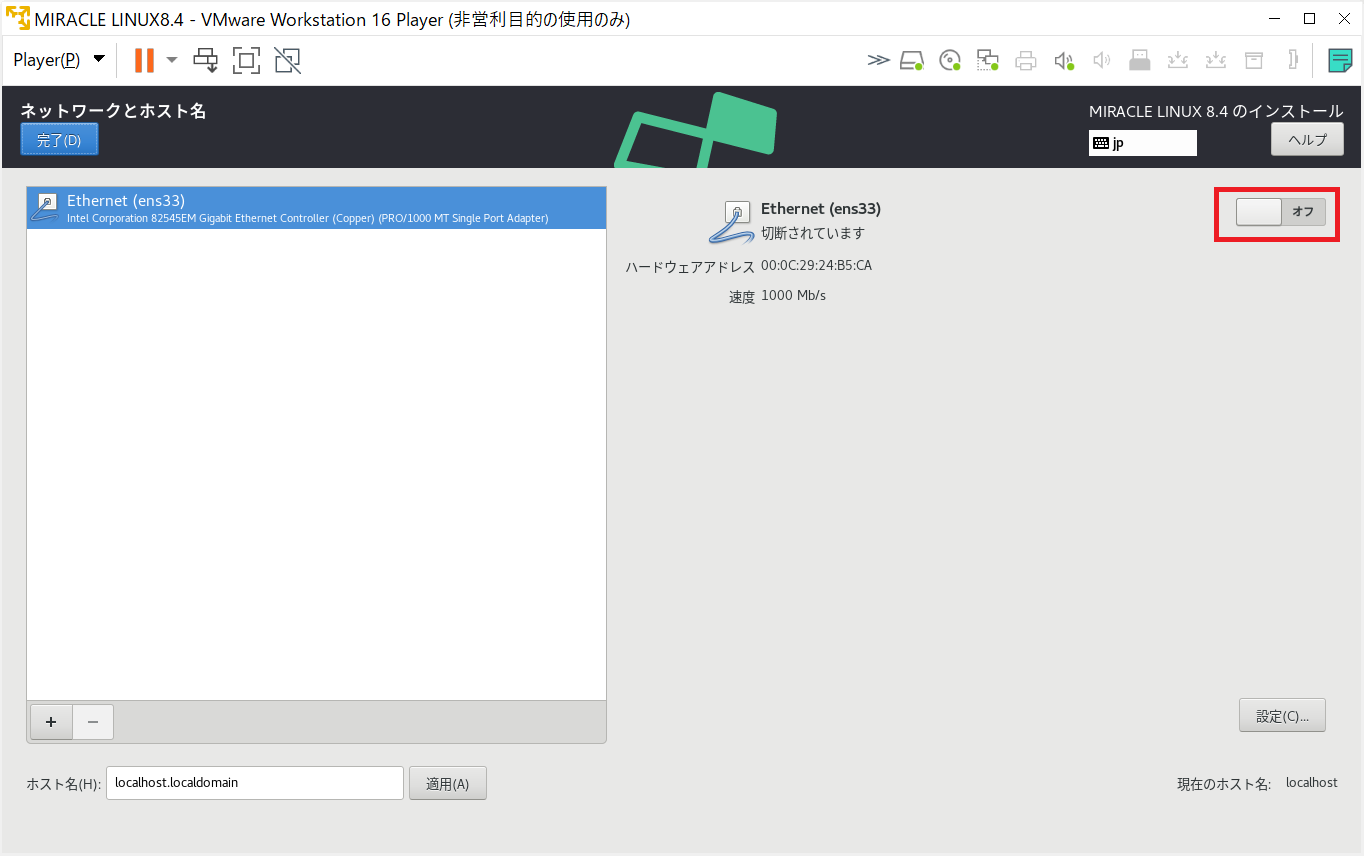1364x856 pixels.
Task: Click the ヘルプ help button
Action: point(1307,139)
